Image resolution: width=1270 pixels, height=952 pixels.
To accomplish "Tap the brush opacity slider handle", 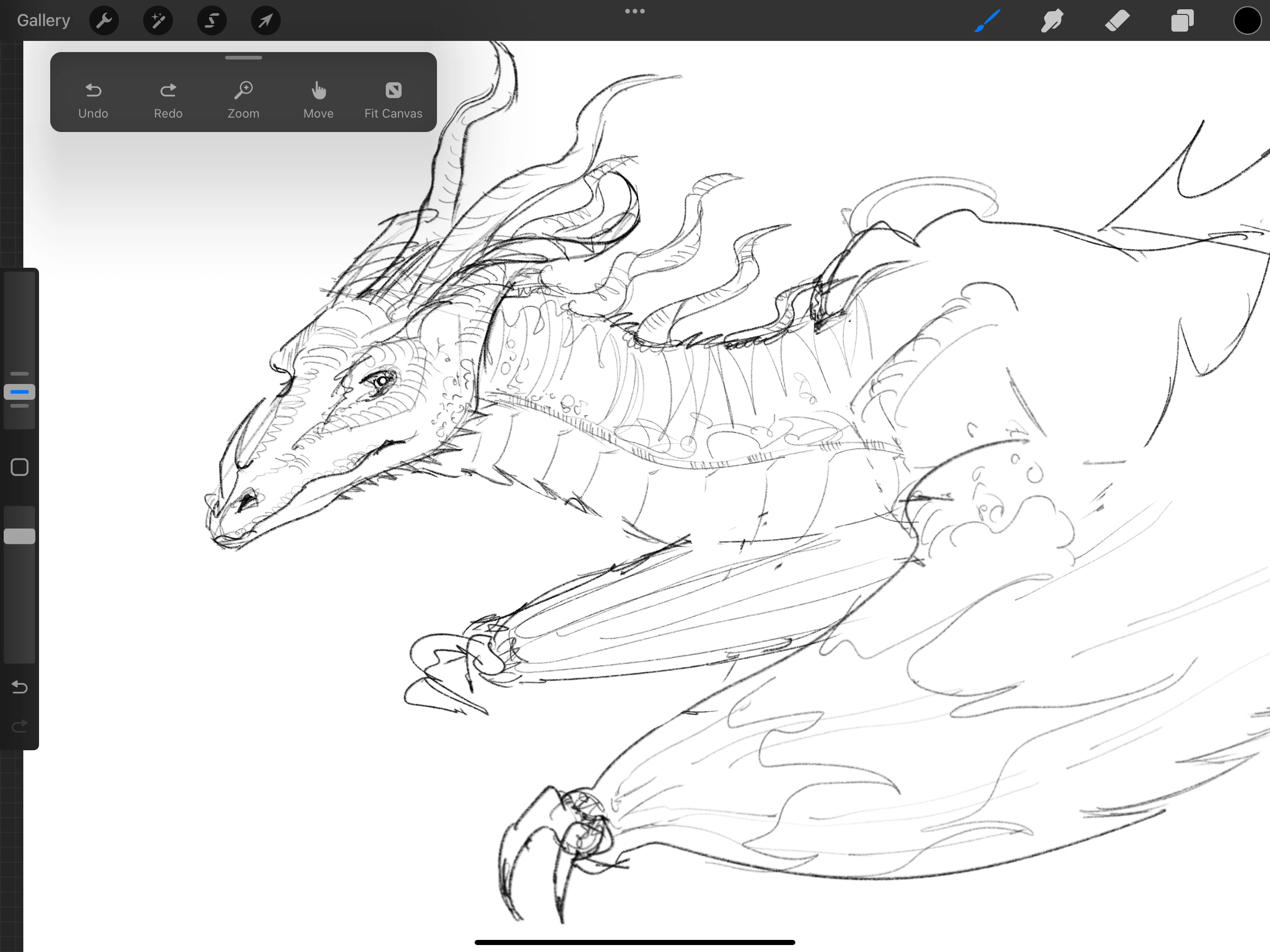I will [20, 536].
